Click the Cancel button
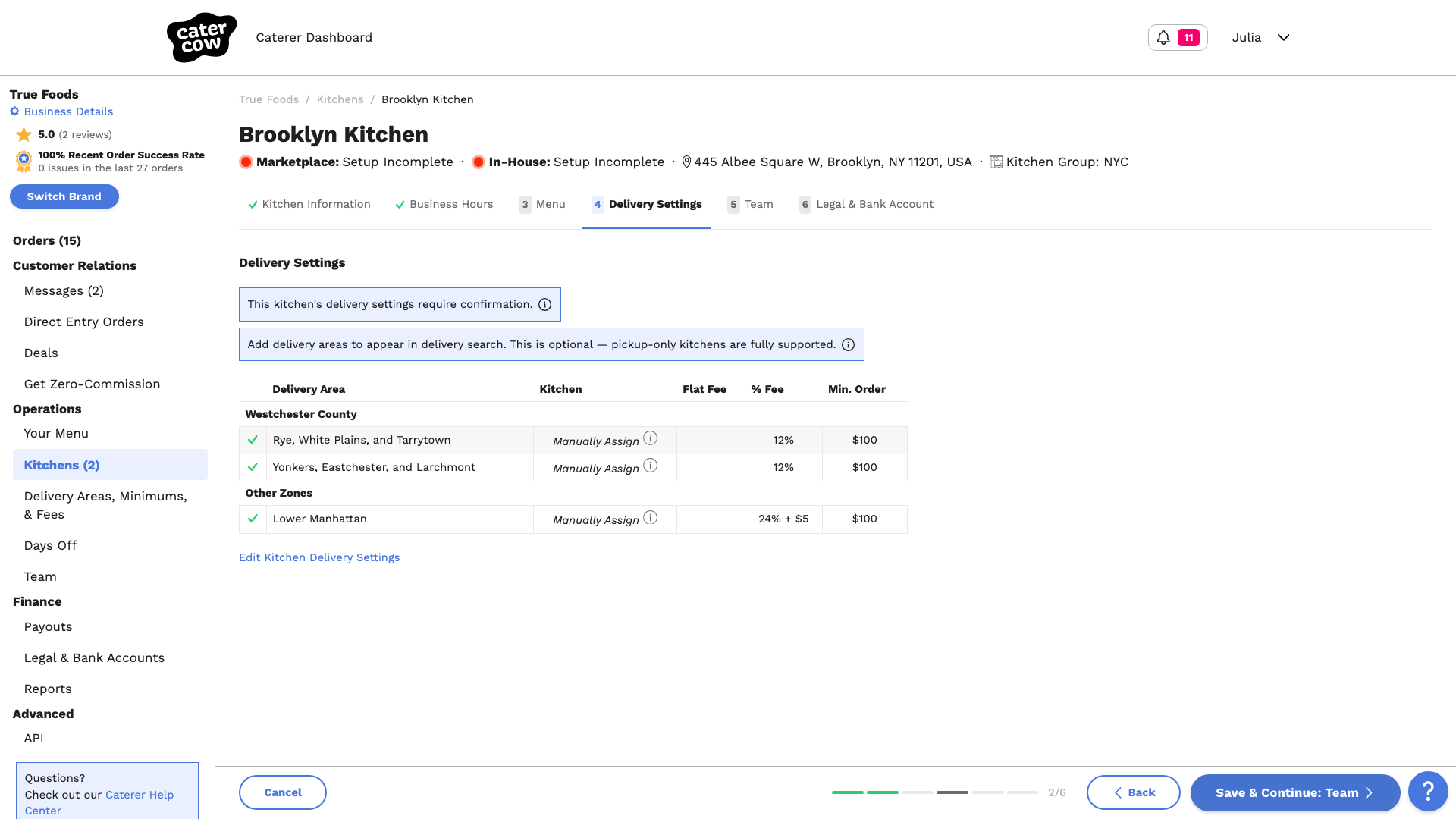 [283, 792]
